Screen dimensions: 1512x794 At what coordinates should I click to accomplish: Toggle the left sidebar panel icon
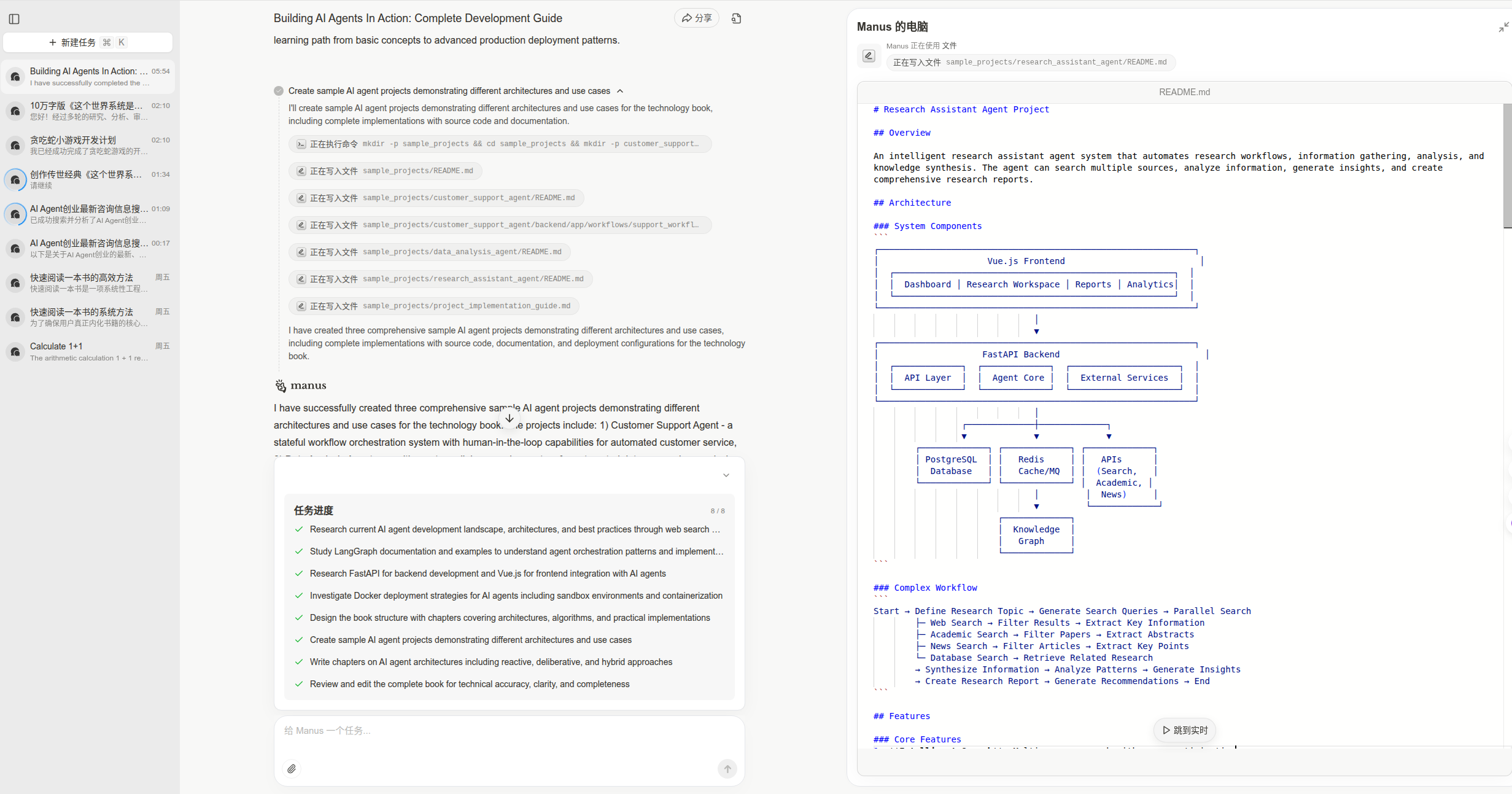pyautogui.click(x=14, y=19)
